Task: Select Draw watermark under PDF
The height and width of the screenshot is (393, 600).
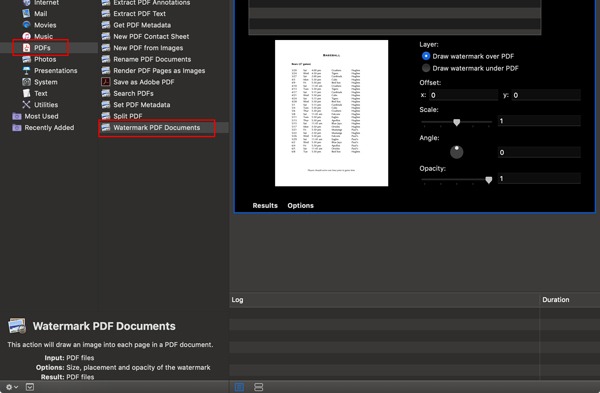Action: click(x=426, y=68)
